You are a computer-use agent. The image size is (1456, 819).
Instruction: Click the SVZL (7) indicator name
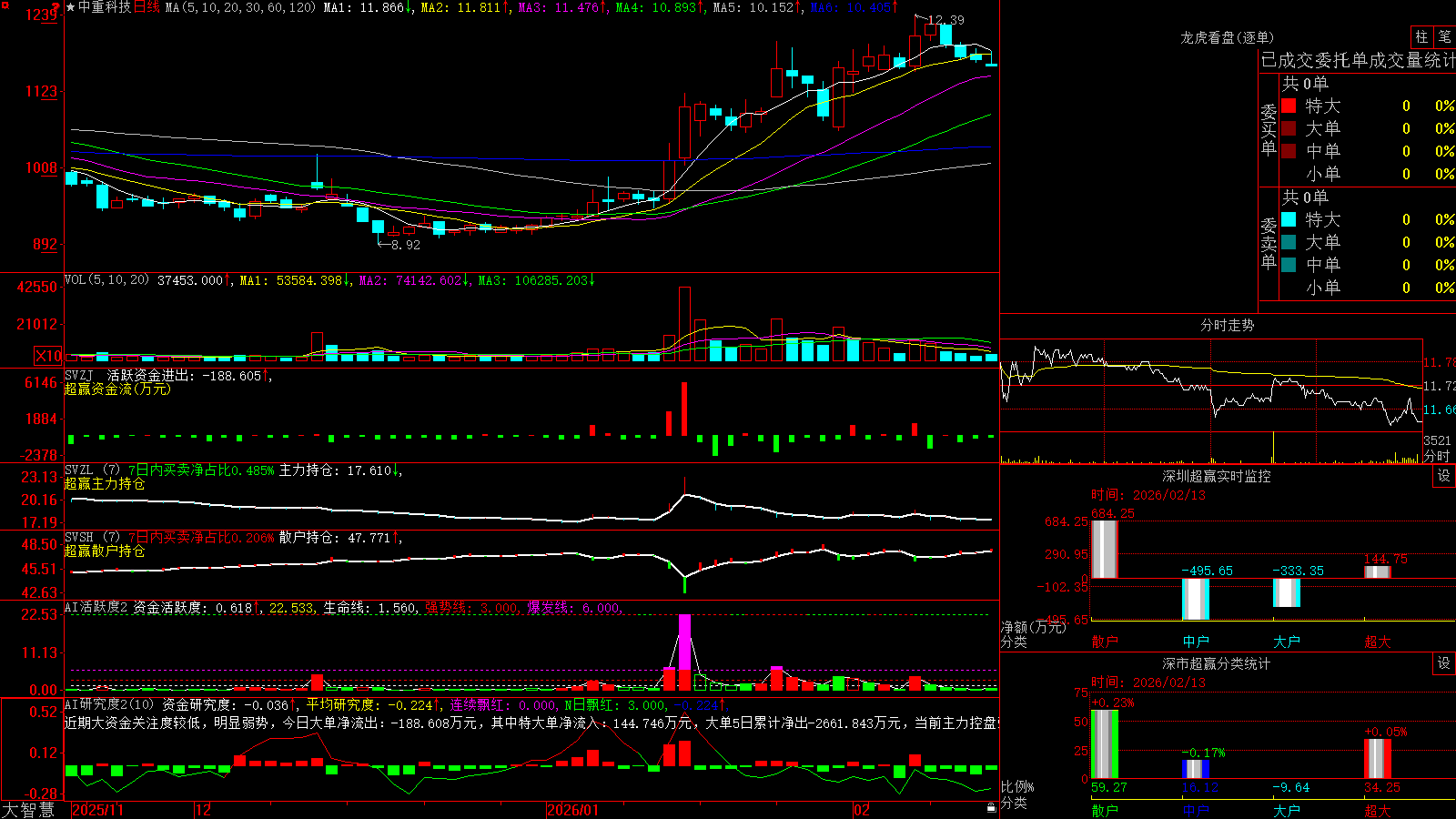pos(92,470)
